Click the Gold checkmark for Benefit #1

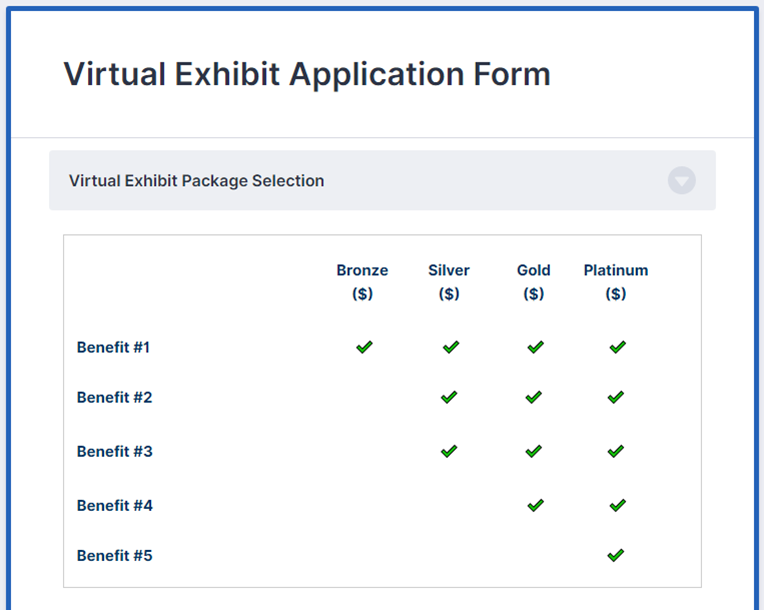point(535,347)
